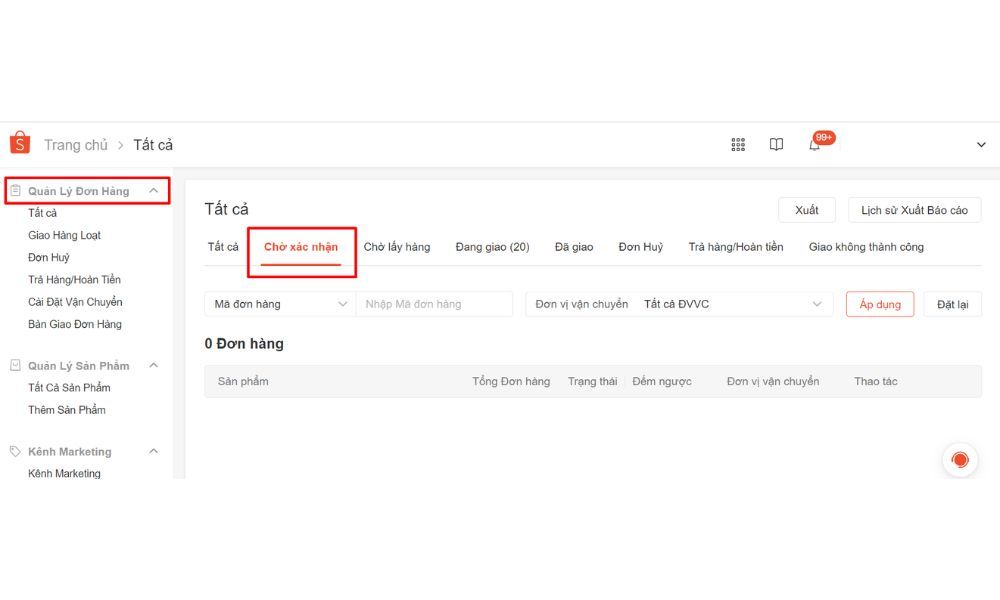Viewport: 1000px width, 600px height.
Task: Collapse the Quản Lý Đơn Hàng section
Action: coord(154,191)
